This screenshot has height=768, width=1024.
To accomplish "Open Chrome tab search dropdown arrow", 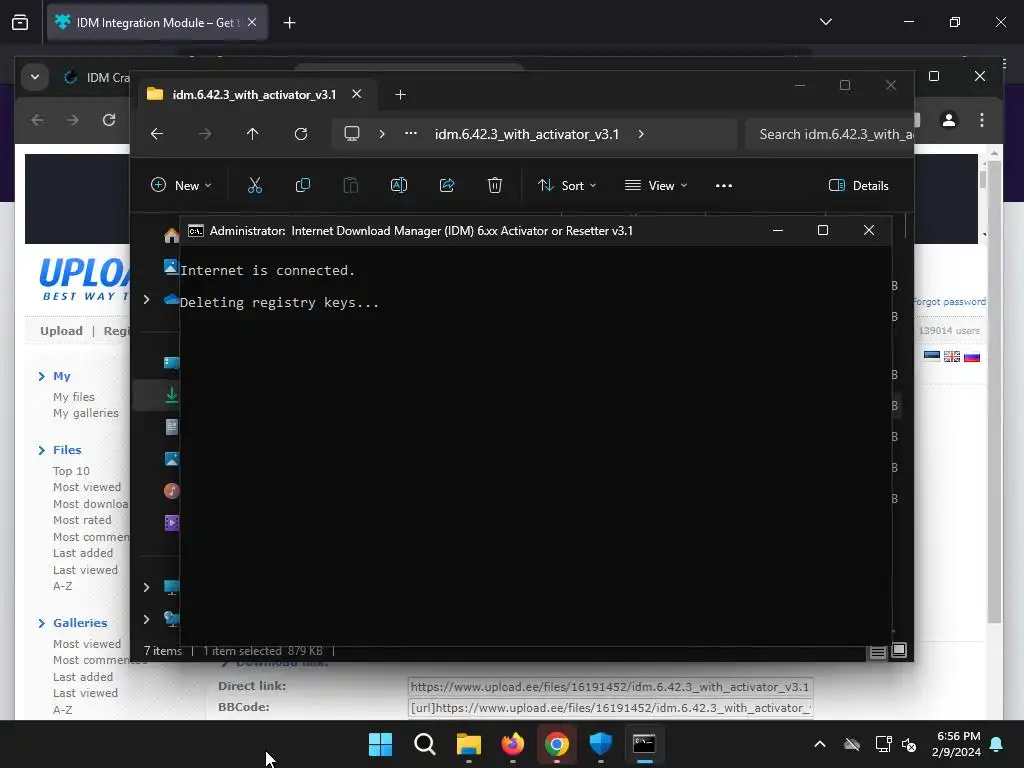I will 35,77.
